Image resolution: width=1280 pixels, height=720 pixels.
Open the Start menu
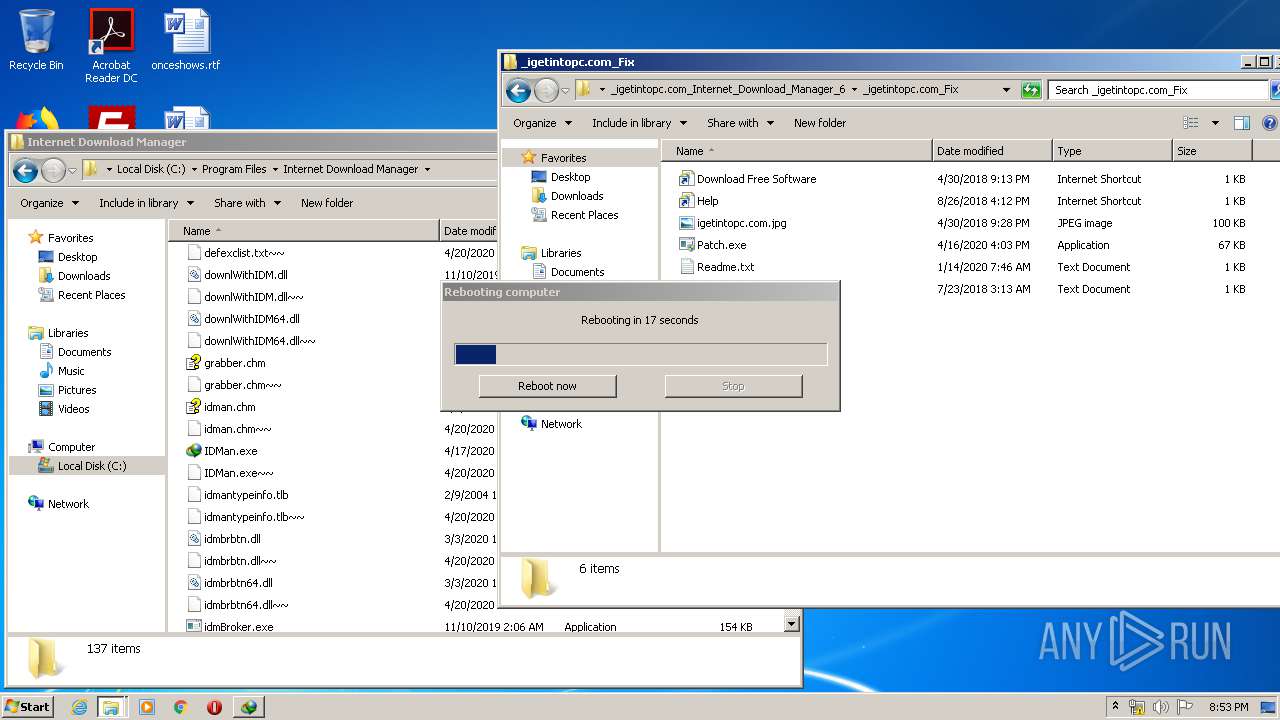click(x=27, y=707)
